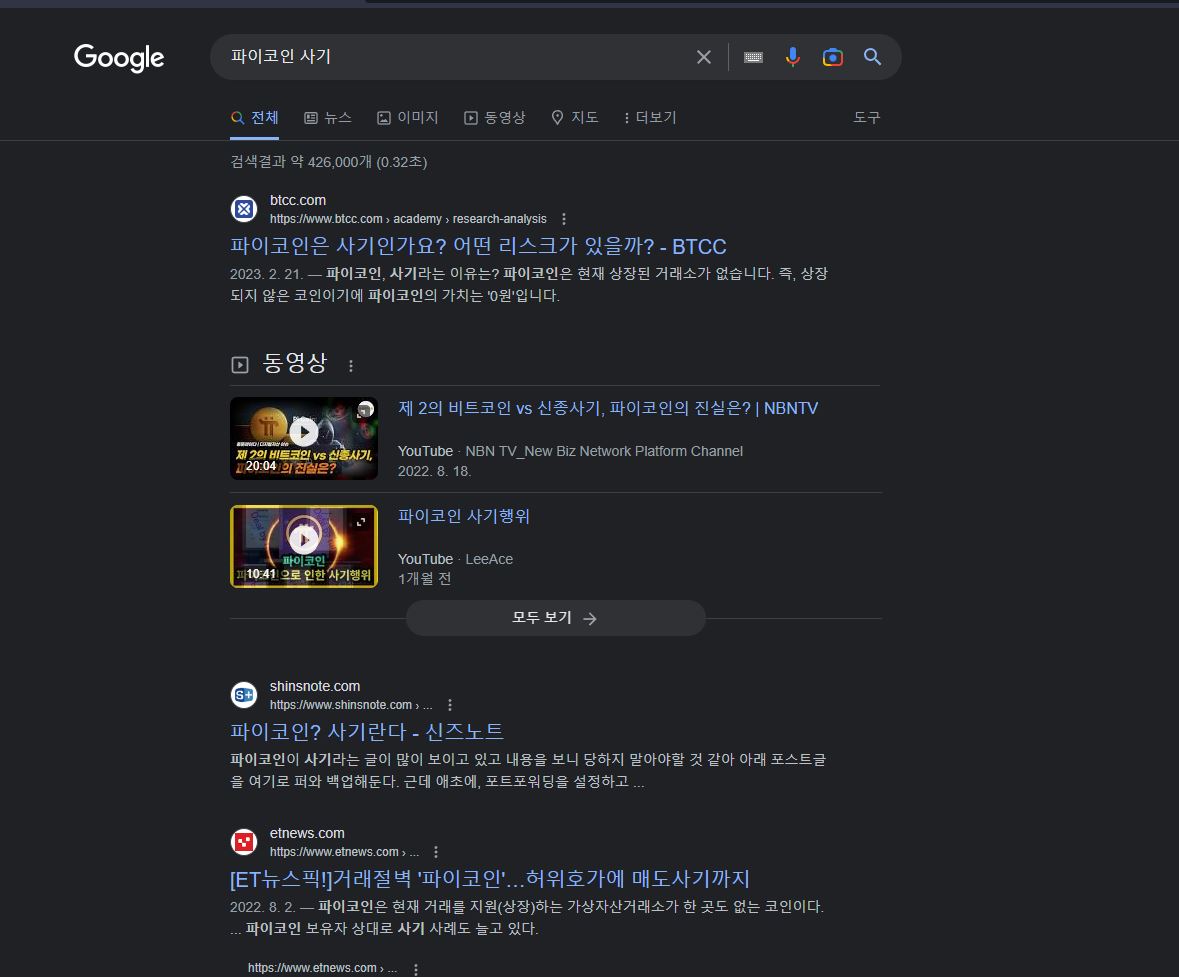Image resolution: width=1179 pixels, height=977 pixels.
Task: Submit search with the magnifier icon
Action: coord(872,56)
